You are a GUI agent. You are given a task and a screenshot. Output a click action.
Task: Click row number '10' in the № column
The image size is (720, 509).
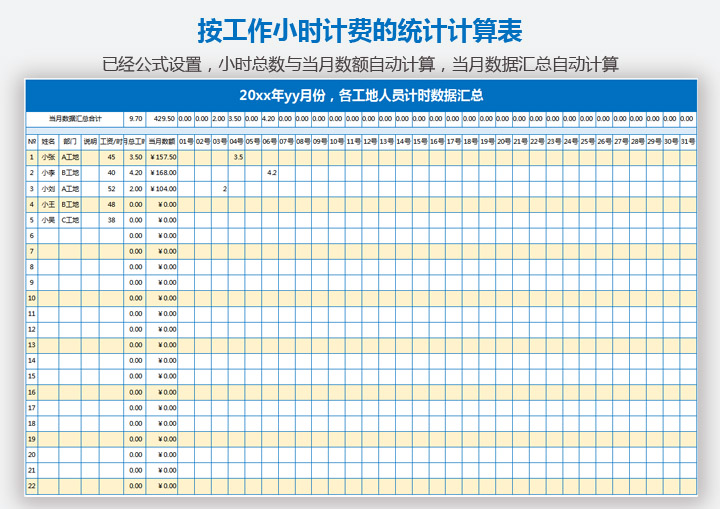click(32, 298)
